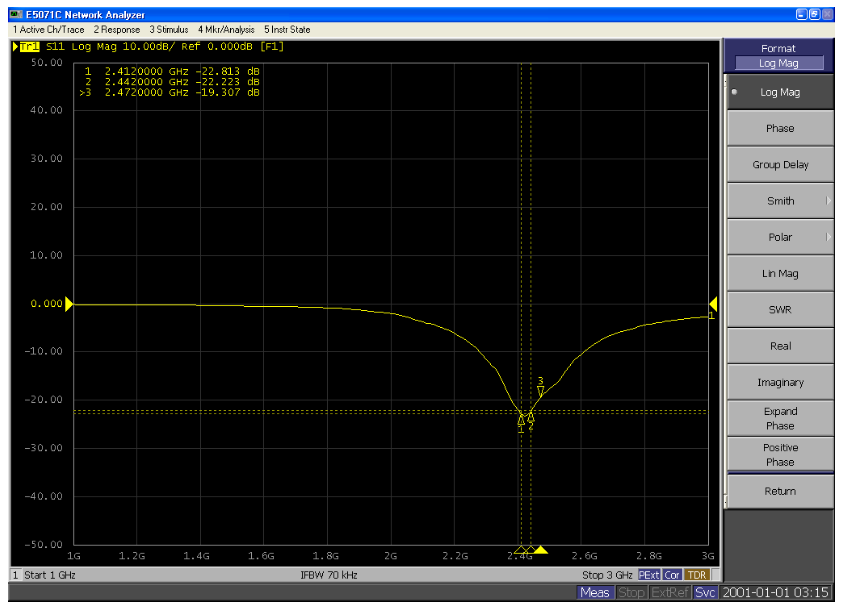Viewport: 843px width, 614px height.
Task: Switch format to Lin Mag
Action: (x=780, y=273)
